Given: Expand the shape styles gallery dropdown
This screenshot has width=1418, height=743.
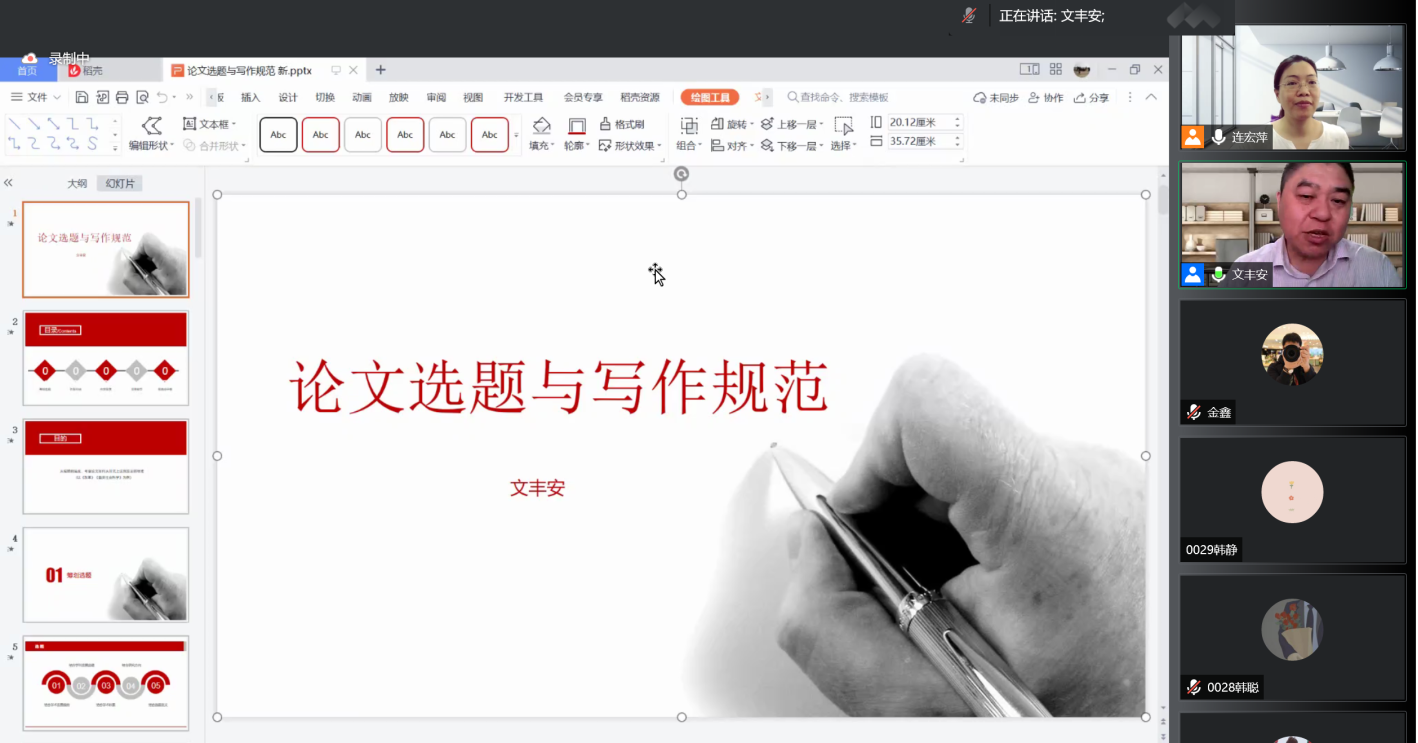Looking at the screenshot, I should (x=517, y=135).
